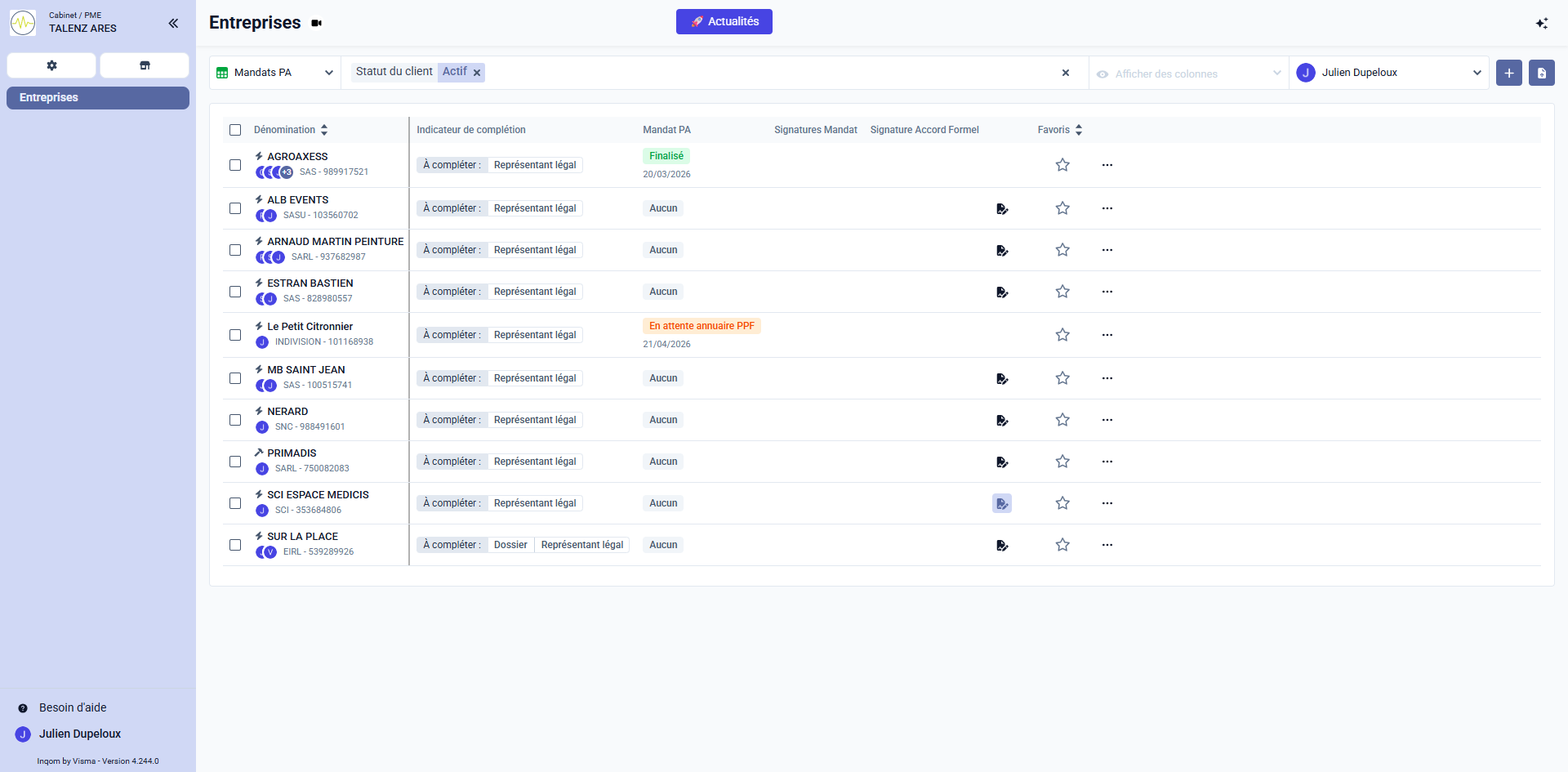The width and height of the screenshot is (1568, 772).
Task: Expand the Afficher des colonnes dropdown
Action: [1187, 74]
